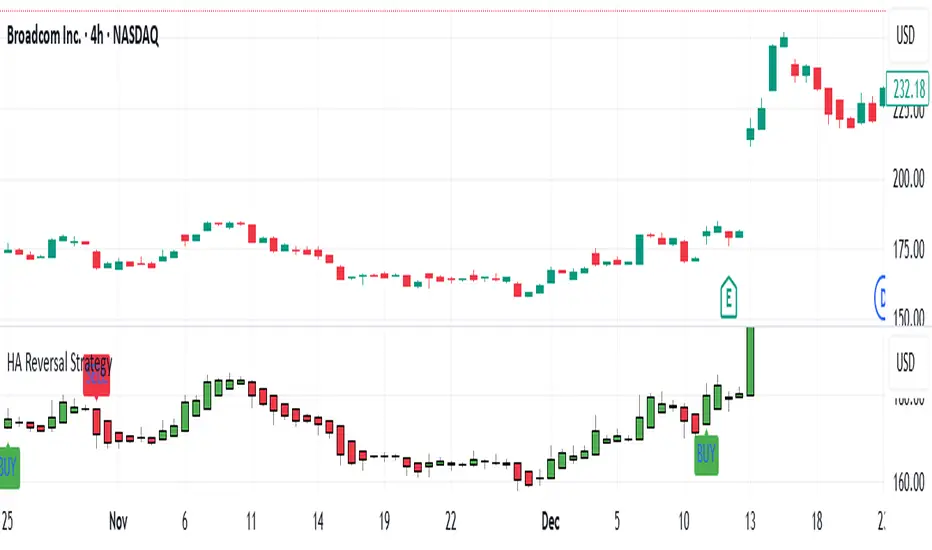
Task: Click the 160.00 level on strategy price axis
Action: click(908, 482)
